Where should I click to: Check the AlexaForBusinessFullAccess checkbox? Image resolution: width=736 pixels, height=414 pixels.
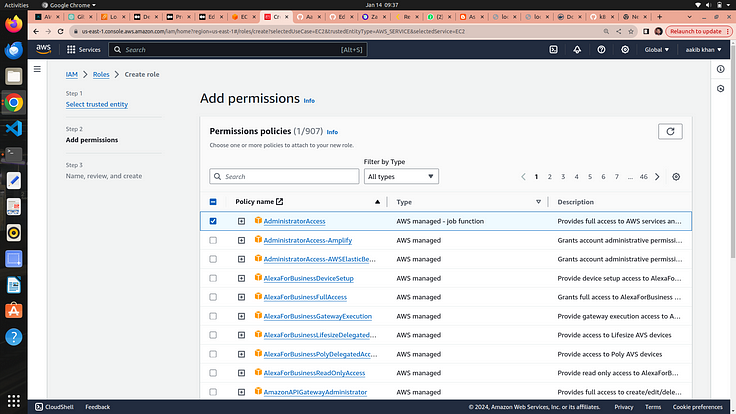pyautogui.click(x=213, y=297)
